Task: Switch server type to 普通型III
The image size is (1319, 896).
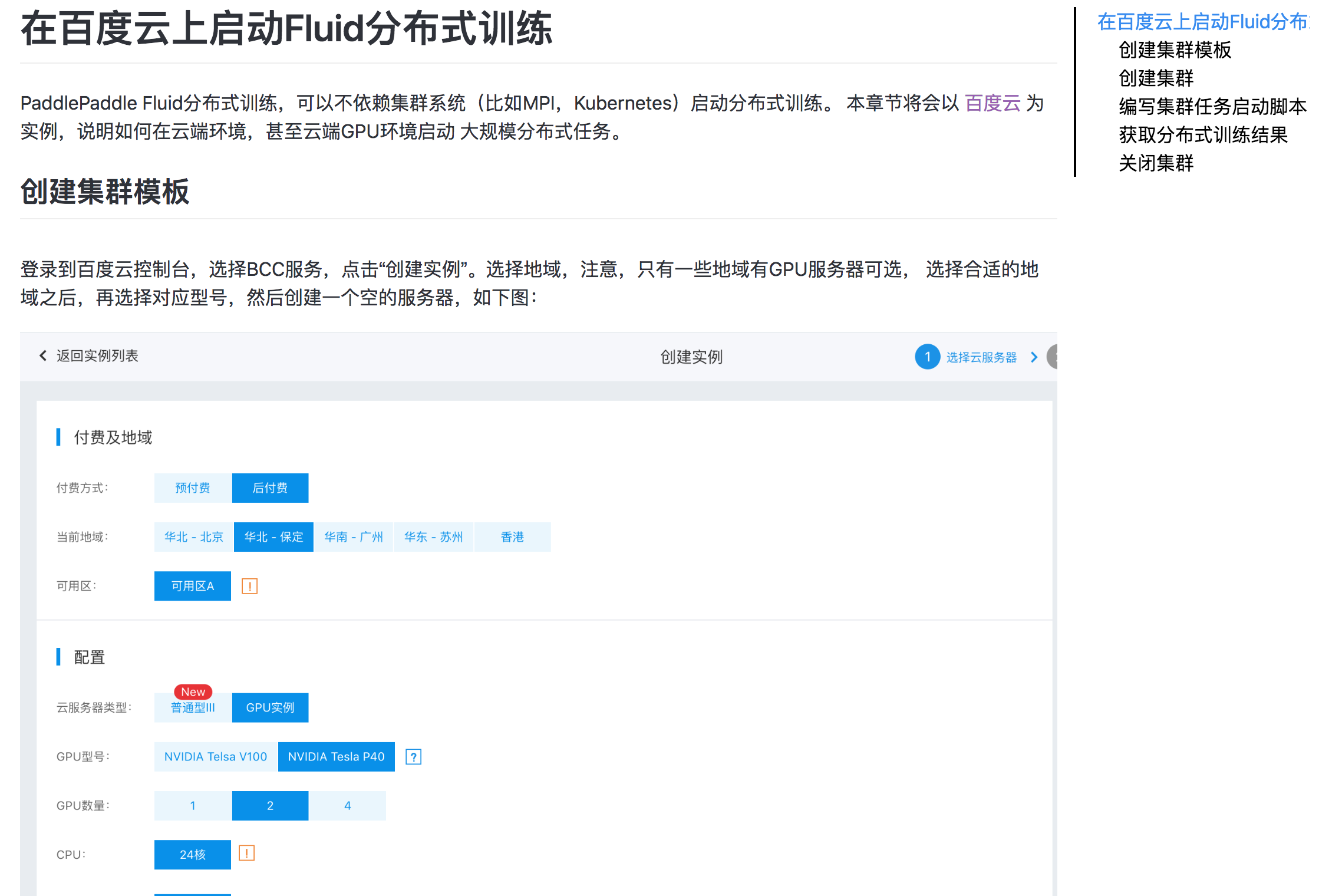Action: [193, 708]
